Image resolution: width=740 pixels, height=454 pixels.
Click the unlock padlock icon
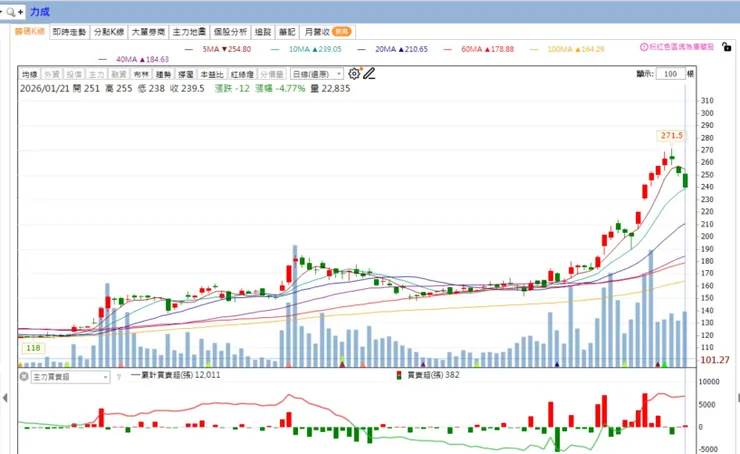click(x=727, y=47)
